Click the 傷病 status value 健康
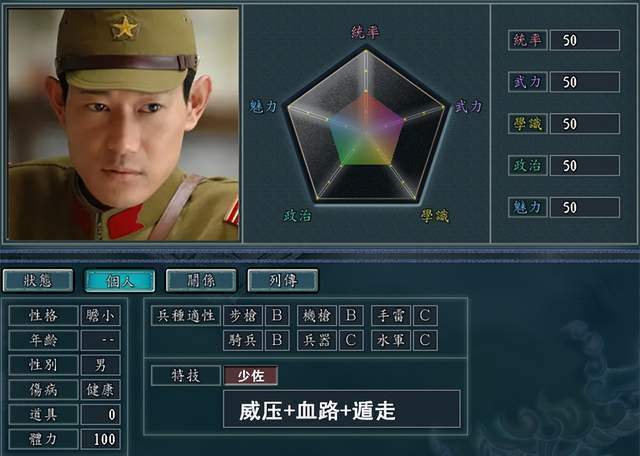This screenshot has height=456, width=640. (x=101, y=390)
